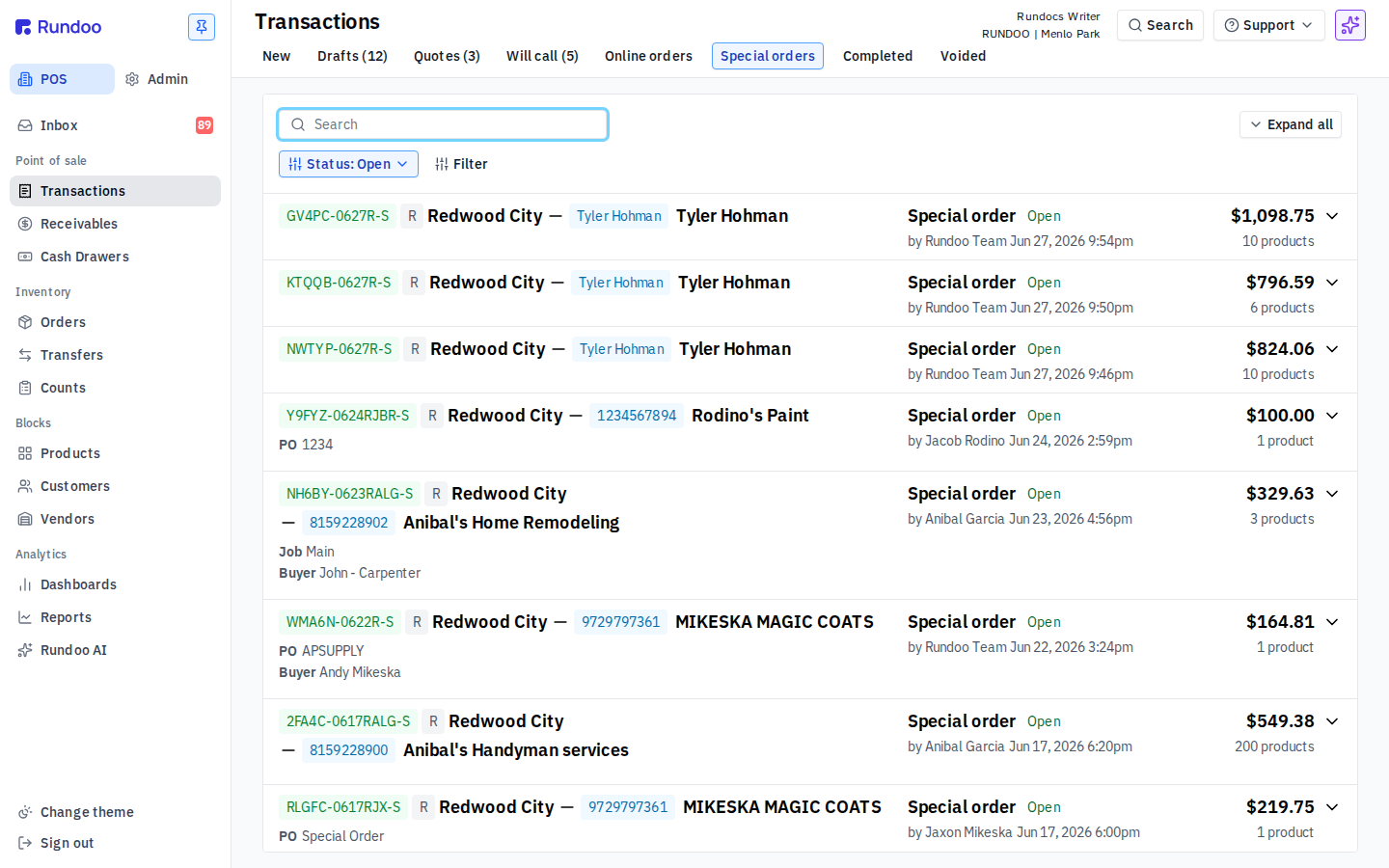Expand the $100.00 Rodino's Paint order

[1332, 416]
